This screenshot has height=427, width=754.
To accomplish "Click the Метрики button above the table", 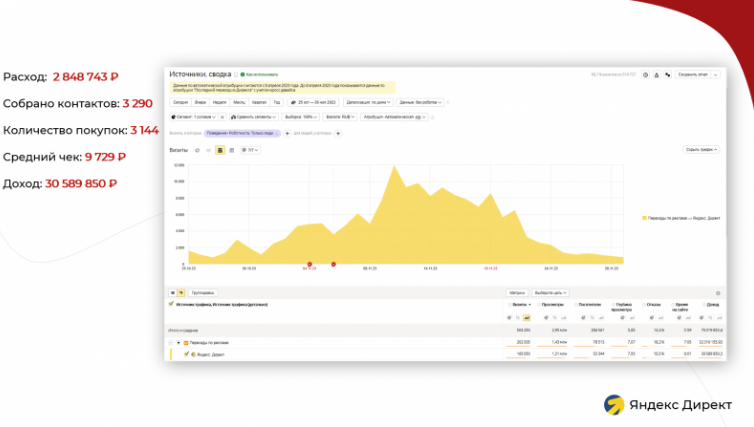I will [x=517, y=293].
